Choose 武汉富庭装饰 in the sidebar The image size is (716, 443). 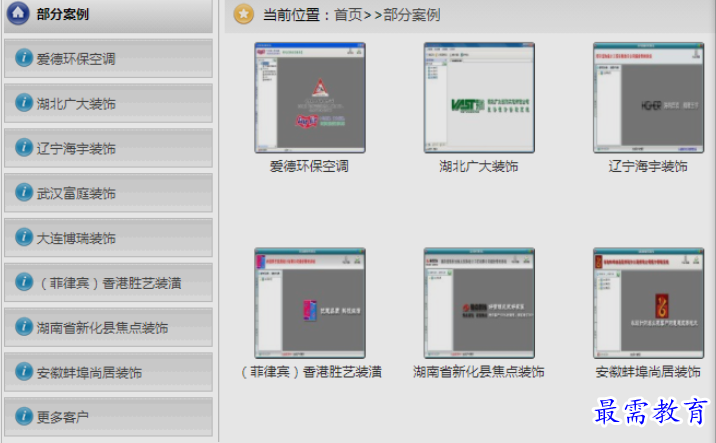pyautogui.click(x=108, y=193)
